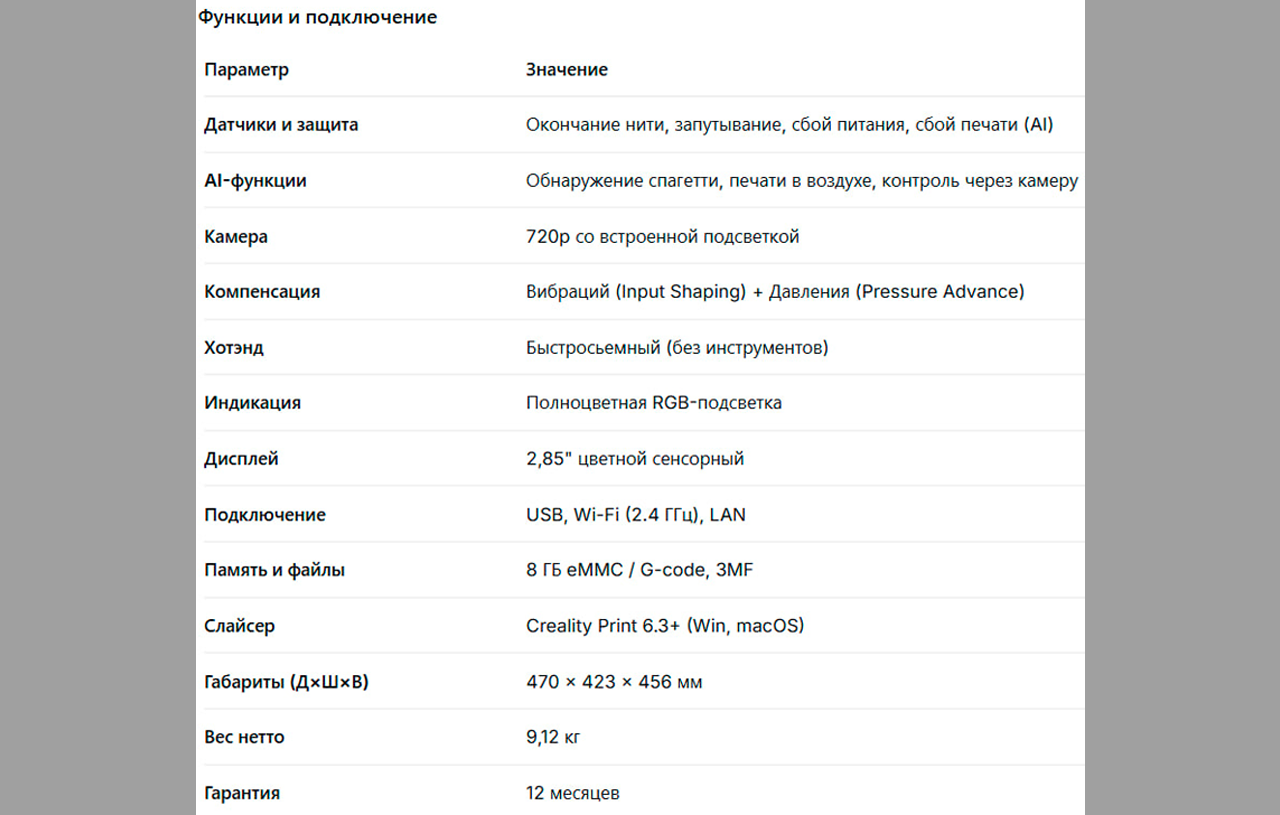
Task: Click the "9,12 кг" net weight value
Action: (x=553, y=737)
